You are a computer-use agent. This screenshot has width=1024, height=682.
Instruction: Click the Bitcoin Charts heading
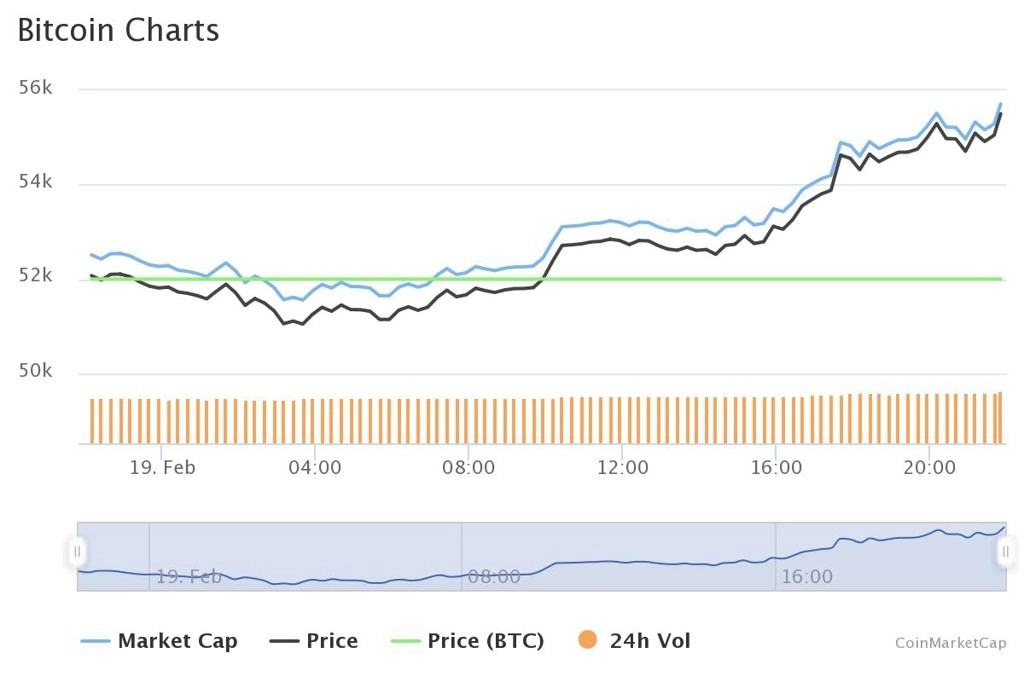point(118,30)
